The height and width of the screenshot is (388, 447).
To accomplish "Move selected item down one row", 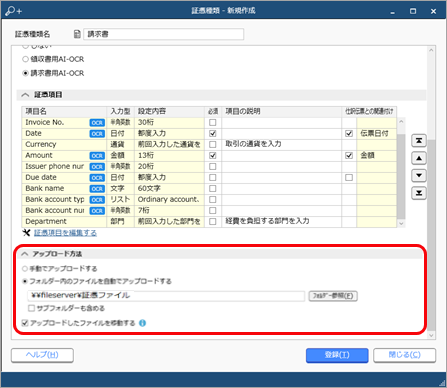I will coord(419,175).
